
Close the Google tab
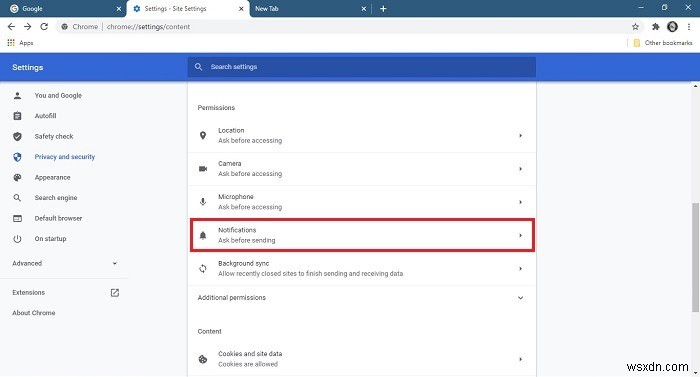tap(119, 8)
